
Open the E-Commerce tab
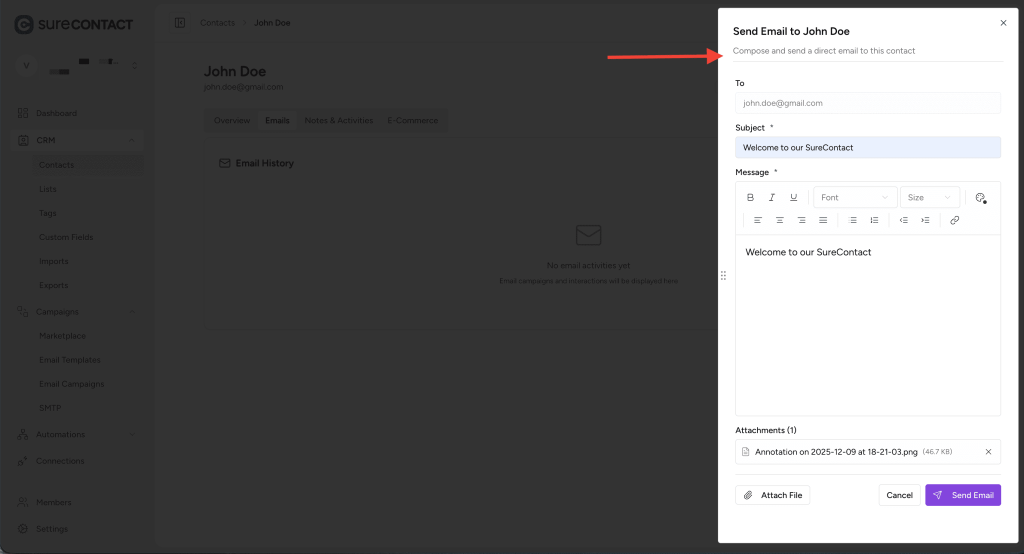[413, 120]
